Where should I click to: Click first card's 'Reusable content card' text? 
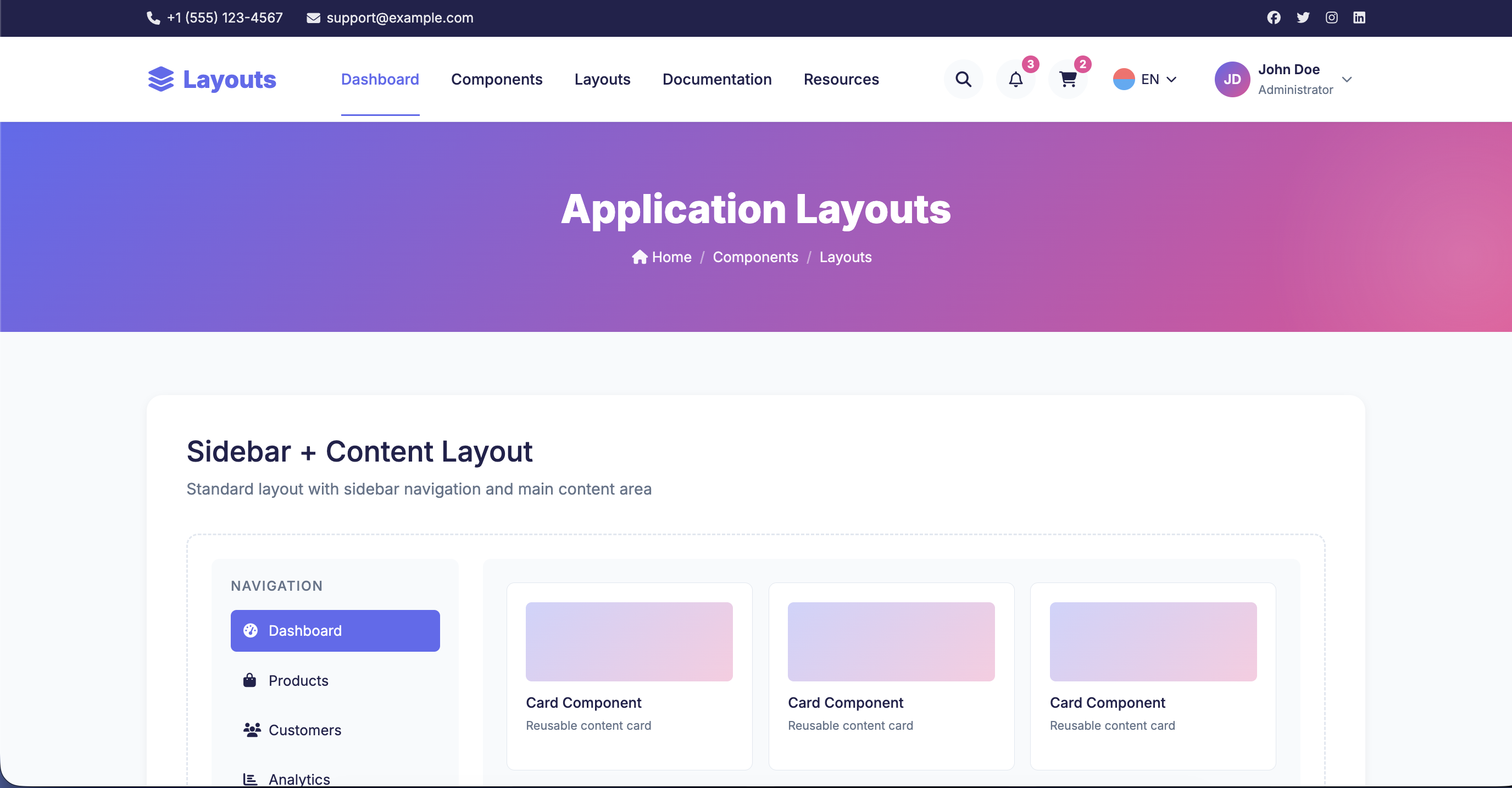click(x=589, y=726)
